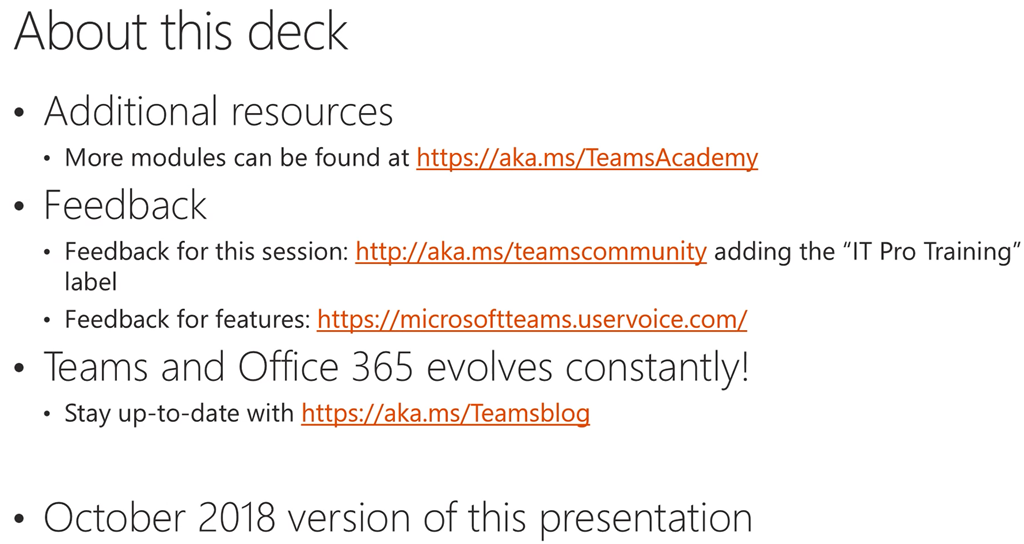Click the bullet before "Teams and Office 365"
This screenshot has height=544, width=1024.
click(20, 369)
